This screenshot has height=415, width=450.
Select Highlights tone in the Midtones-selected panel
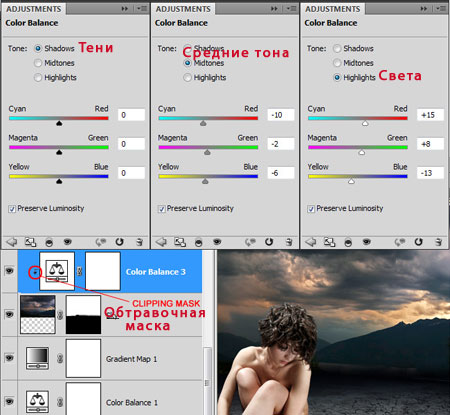[x=188, y=77]
